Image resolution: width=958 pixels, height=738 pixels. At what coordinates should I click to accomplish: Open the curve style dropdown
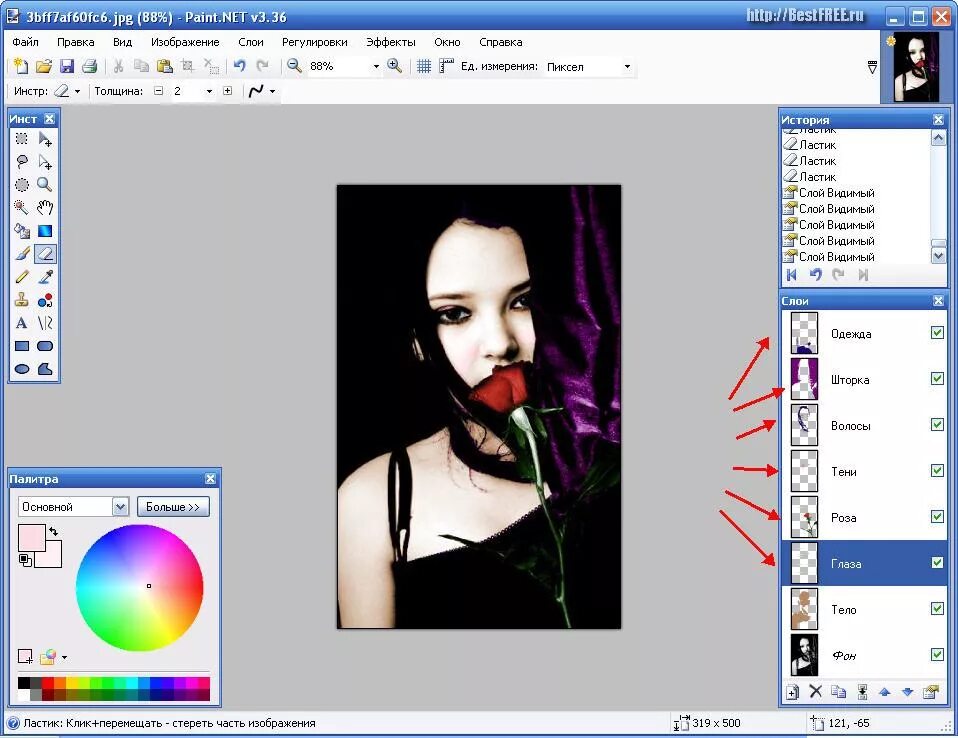272,92
